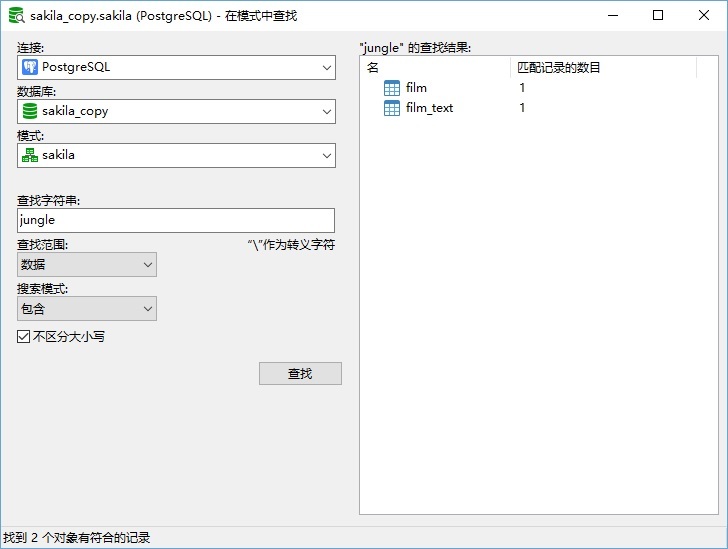Click match count 1 for film
This screenshot has height=549, width=728.
pos(522,88)
